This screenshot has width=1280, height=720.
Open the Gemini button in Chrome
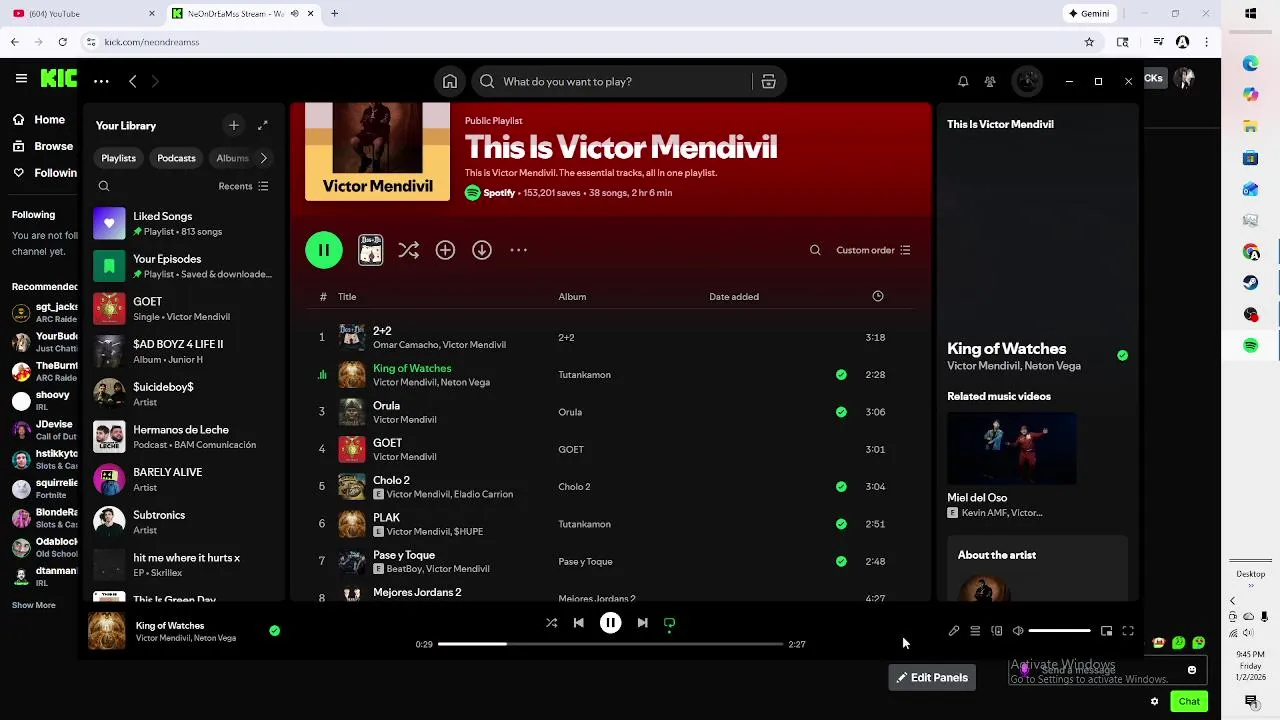coord(1089,13)
